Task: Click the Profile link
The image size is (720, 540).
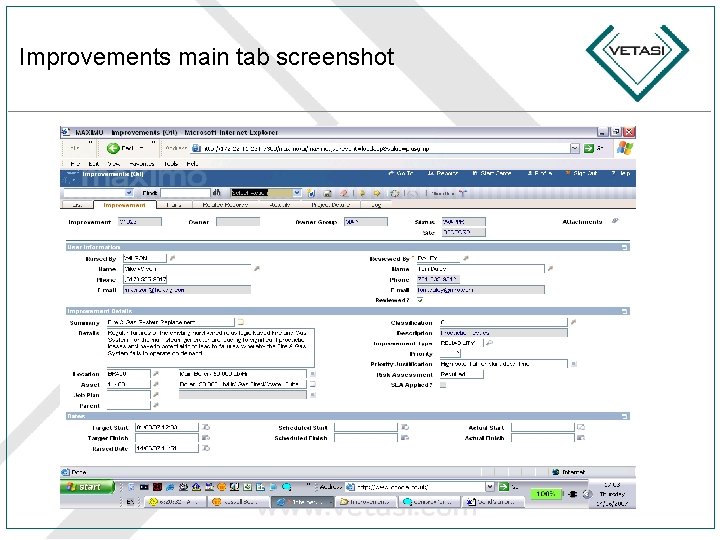Action: point(540,174)
